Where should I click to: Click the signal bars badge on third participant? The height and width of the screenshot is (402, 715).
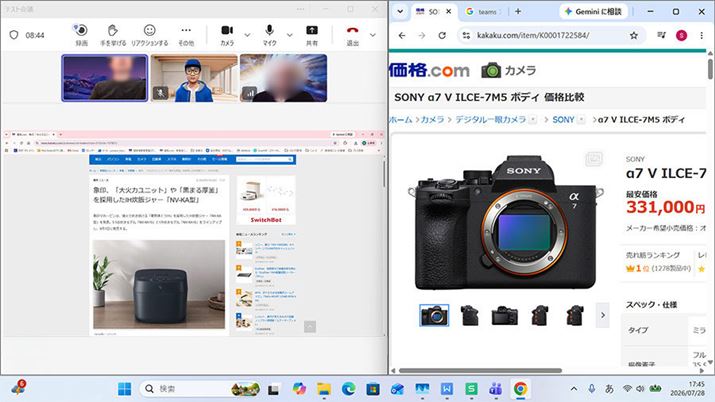249,93
